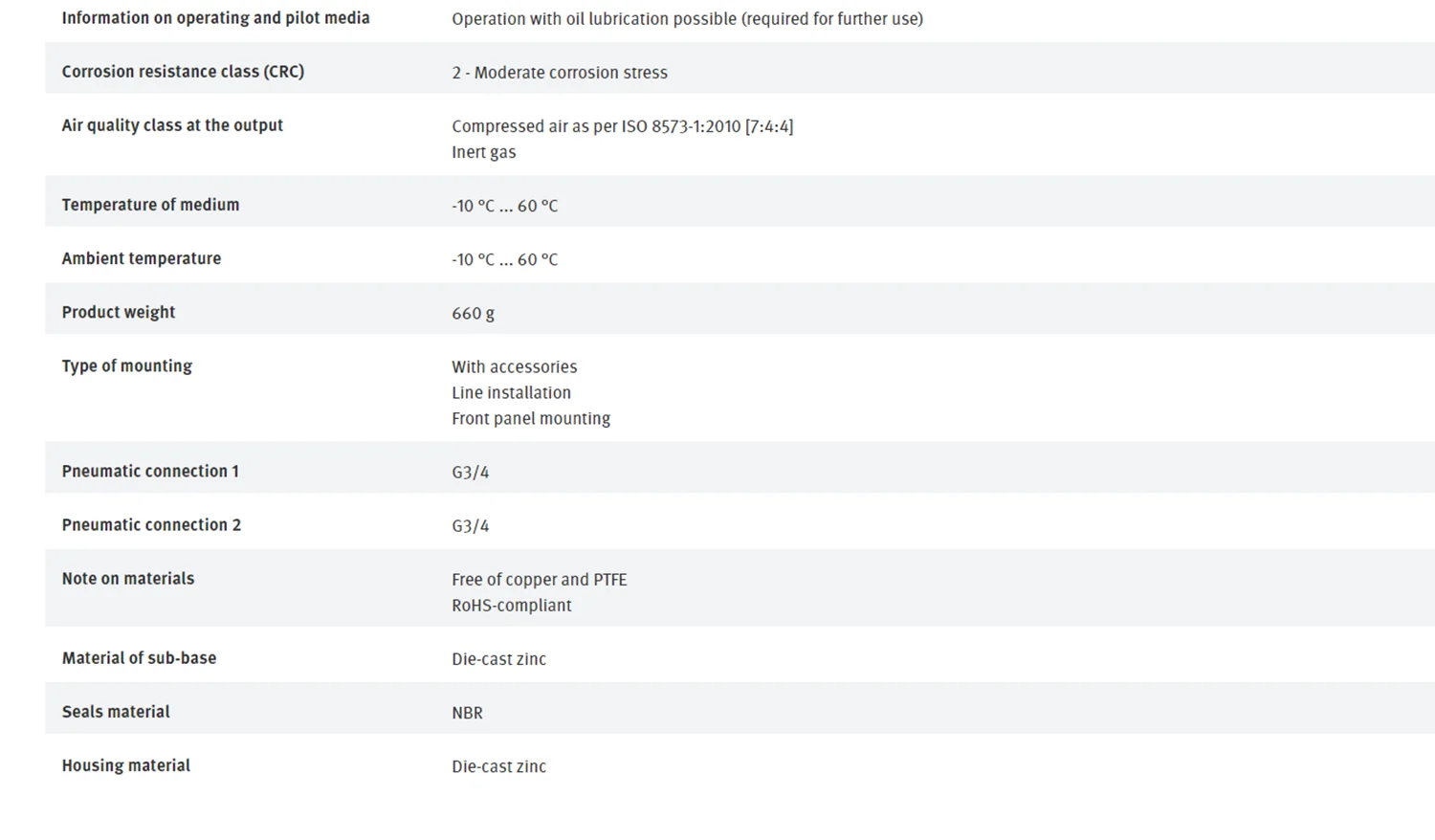
Task: Select the '660 g' product weight value
Action: [473, 313]
